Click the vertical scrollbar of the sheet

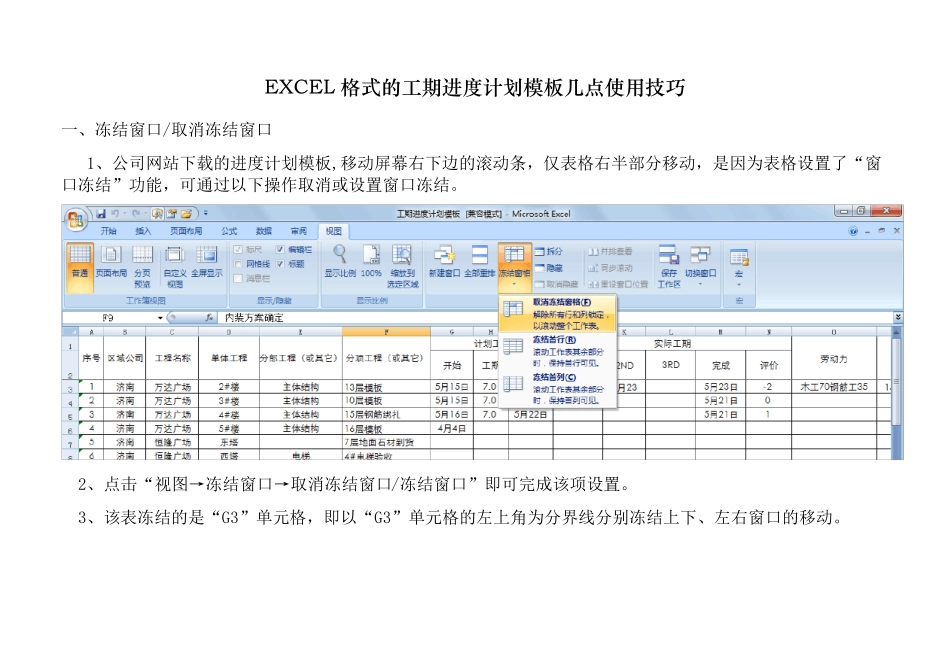(897, 393)
